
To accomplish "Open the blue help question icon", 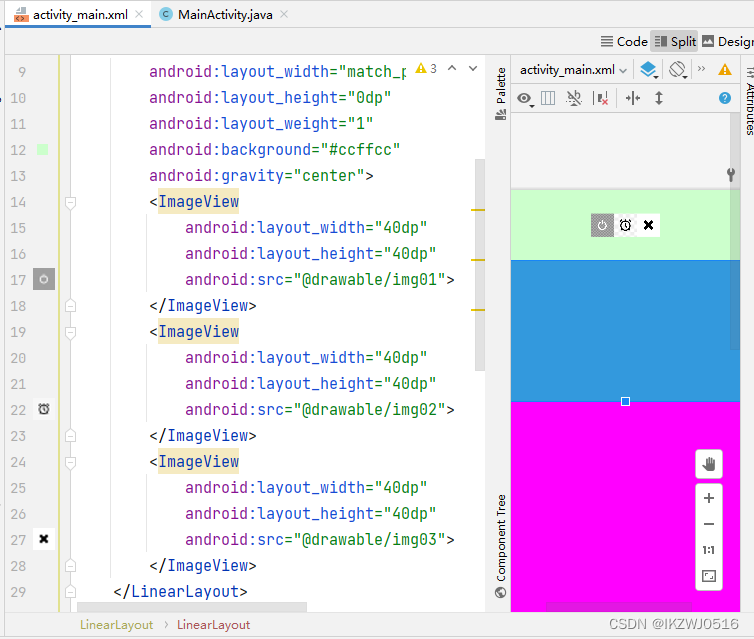I will point(725,99).
